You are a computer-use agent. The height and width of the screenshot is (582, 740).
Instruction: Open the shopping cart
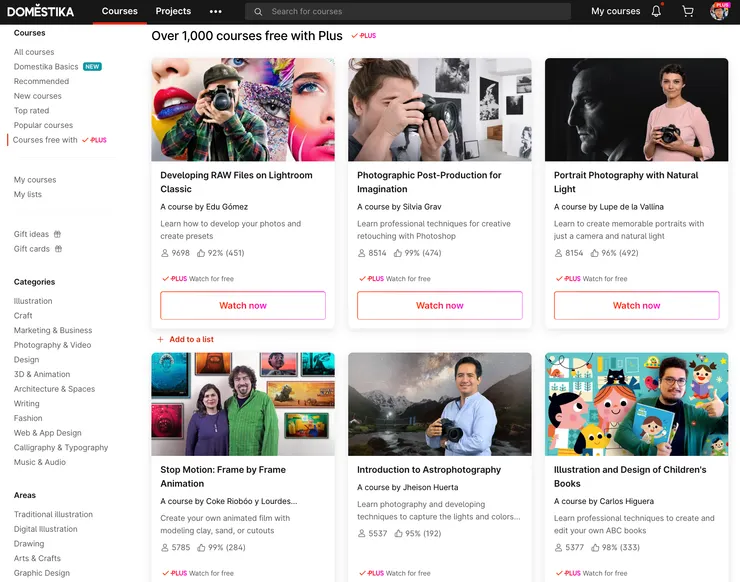tap(688, 11)
